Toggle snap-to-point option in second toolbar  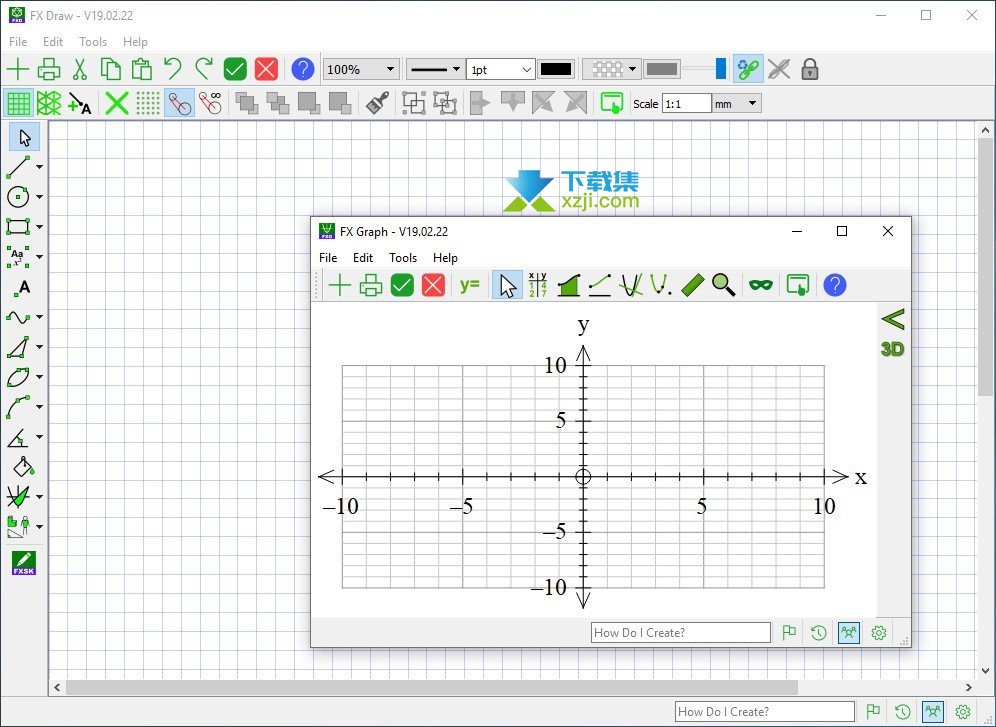point(180,103)
